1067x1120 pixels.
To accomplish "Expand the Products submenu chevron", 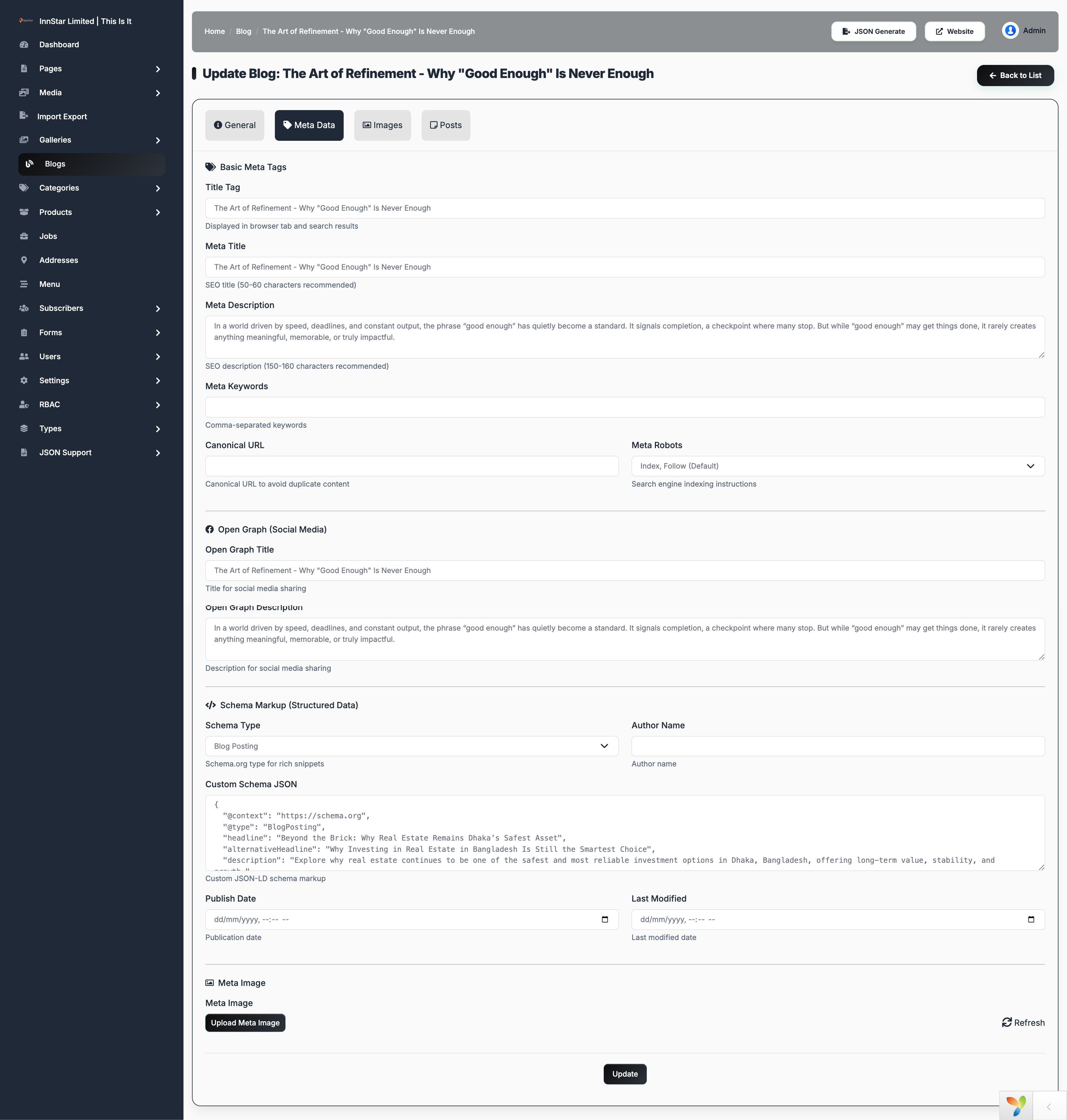I will pyautogui.click(x=158, y=212).
